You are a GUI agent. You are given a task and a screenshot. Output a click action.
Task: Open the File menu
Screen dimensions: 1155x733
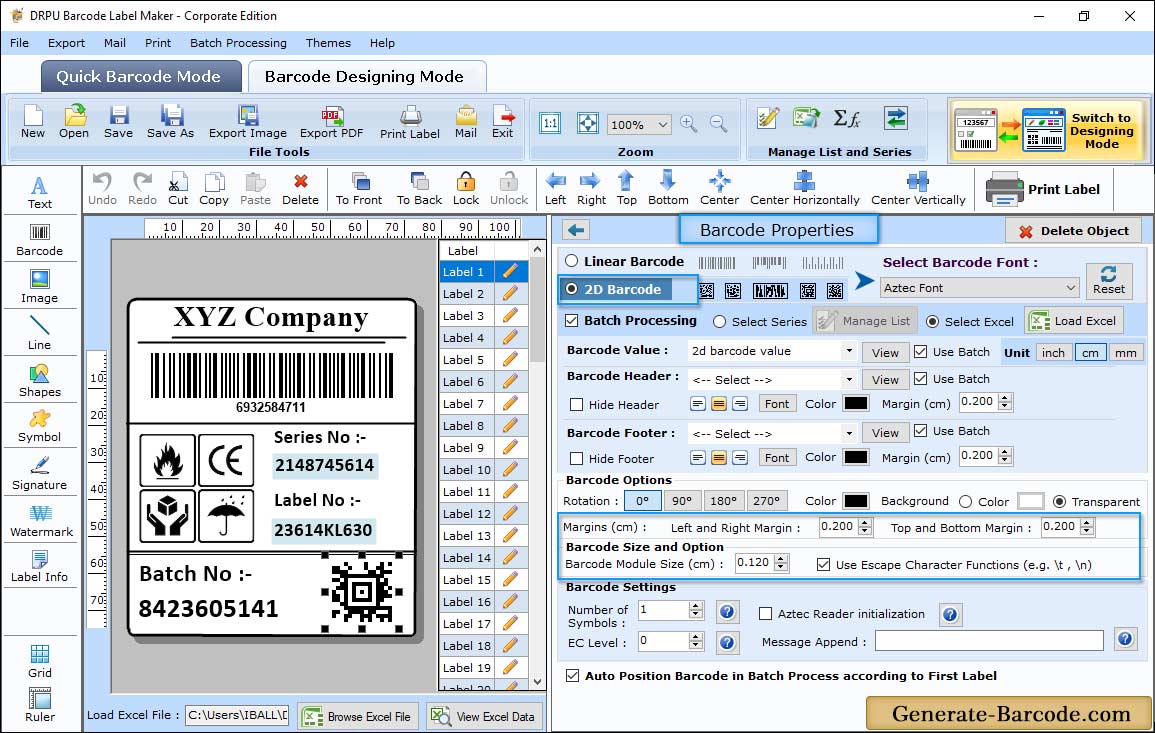(19, 43)
